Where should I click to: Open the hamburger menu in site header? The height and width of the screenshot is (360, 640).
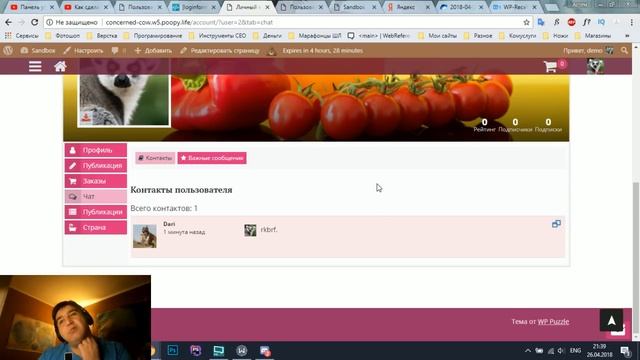[x=35, y=66]
